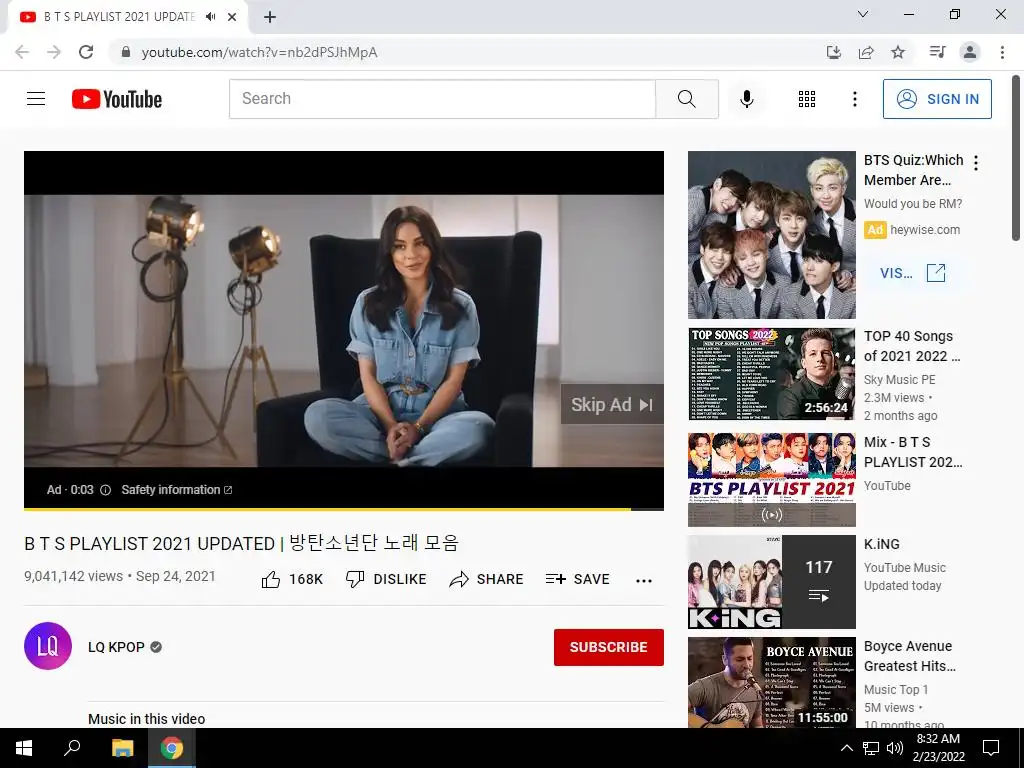Image resolution: width=1024 pixels, height=768 pixels.
Task: Open the tab search chevron
Action: pos(863,14)
